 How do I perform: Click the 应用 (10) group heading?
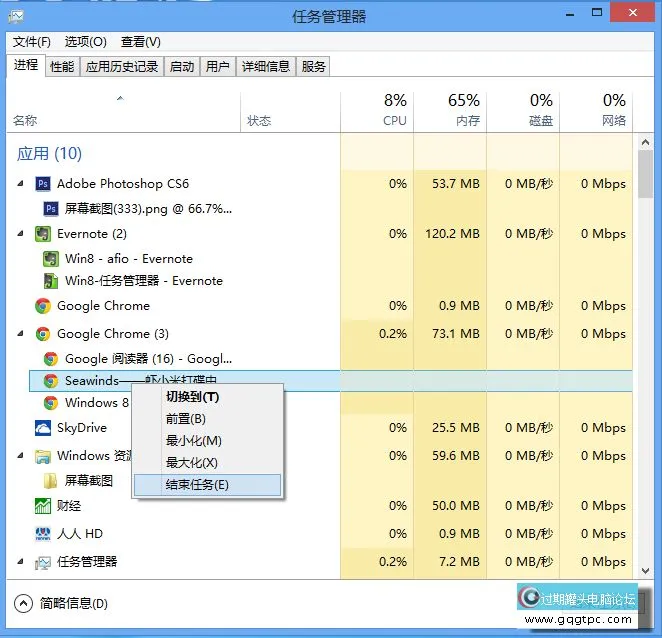click(x=49, y=153)
